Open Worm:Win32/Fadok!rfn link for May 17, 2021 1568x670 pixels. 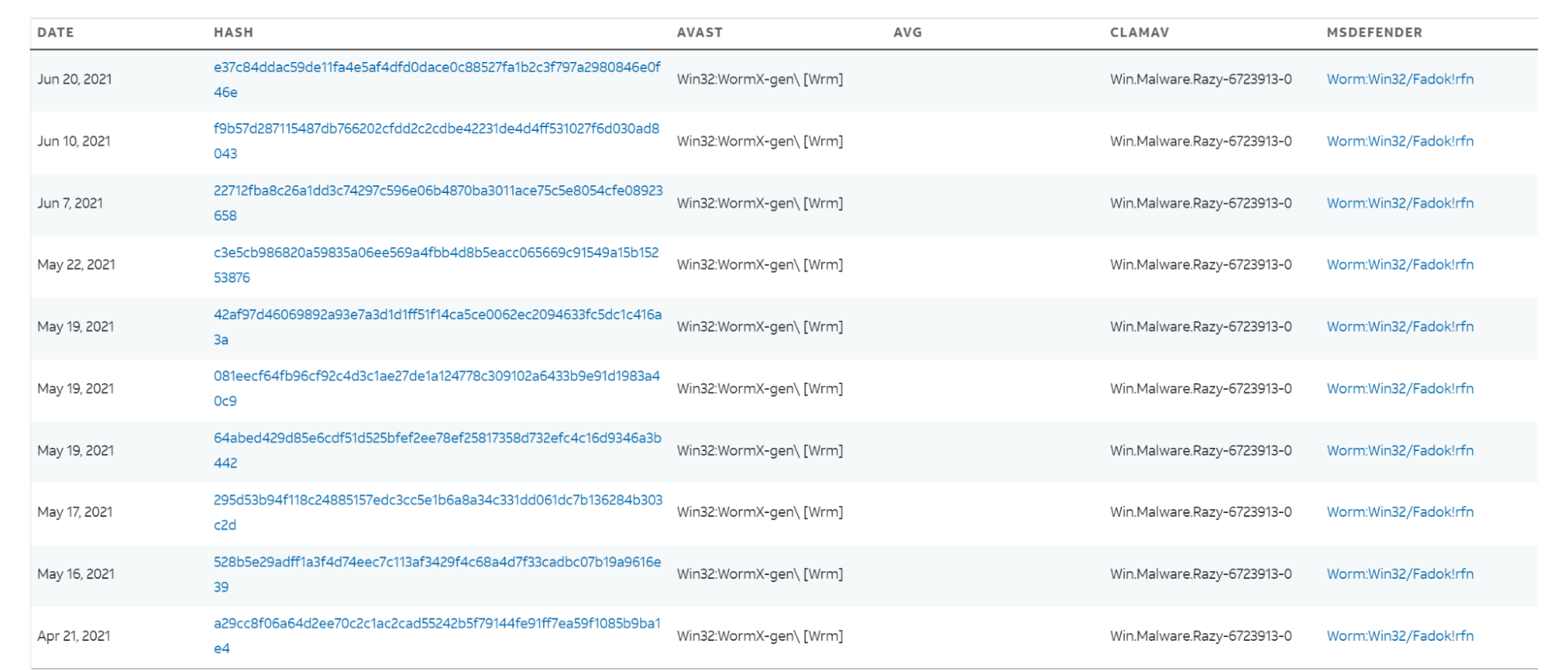[1399, 512]
